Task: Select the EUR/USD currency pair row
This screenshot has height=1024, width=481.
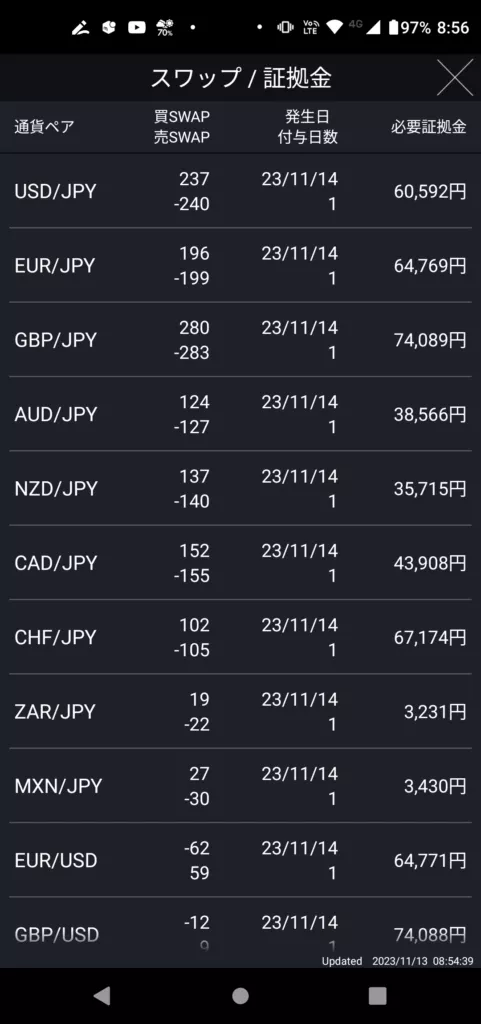Action: coord(240,860)
